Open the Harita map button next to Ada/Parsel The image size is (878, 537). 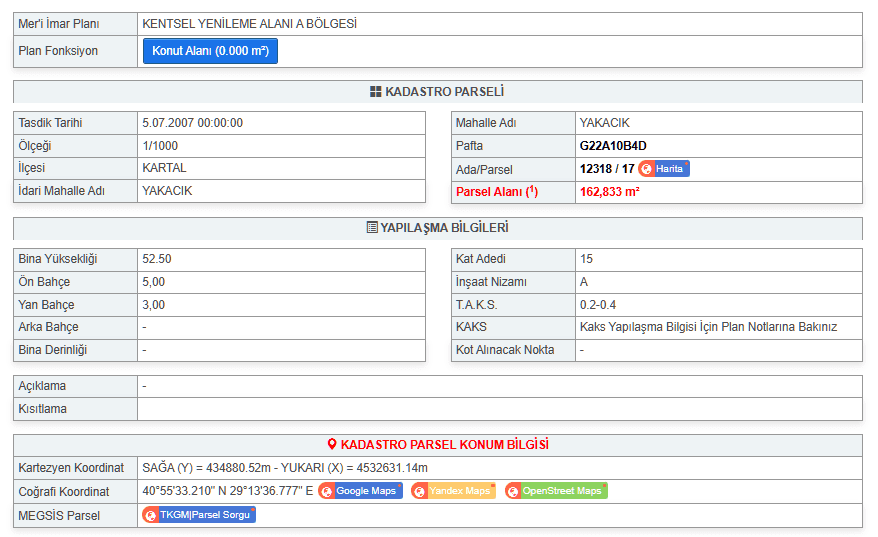[x=664, y=169]
